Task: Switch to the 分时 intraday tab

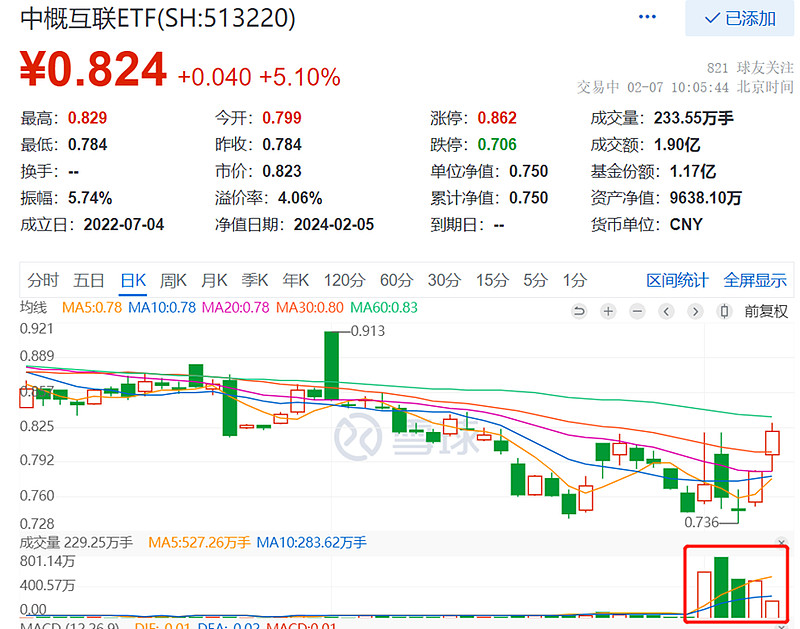Action: (x=42, y=281)
